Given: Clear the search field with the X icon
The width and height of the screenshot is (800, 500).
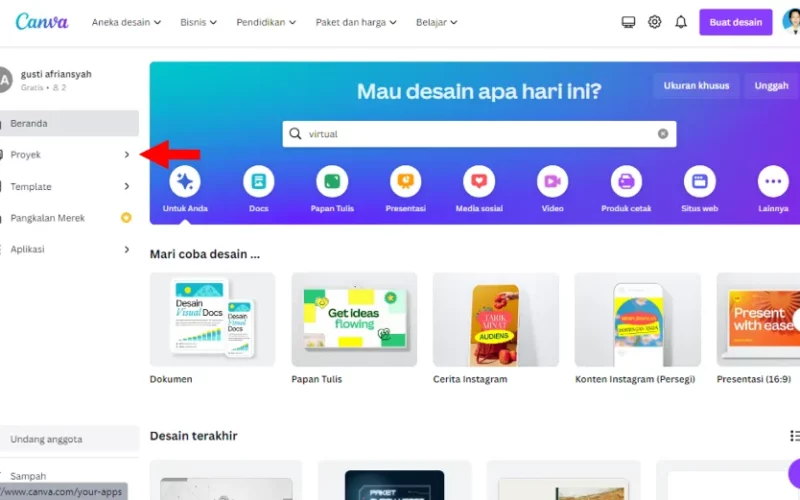Looking at the screenshot, I should pos(663,134).
